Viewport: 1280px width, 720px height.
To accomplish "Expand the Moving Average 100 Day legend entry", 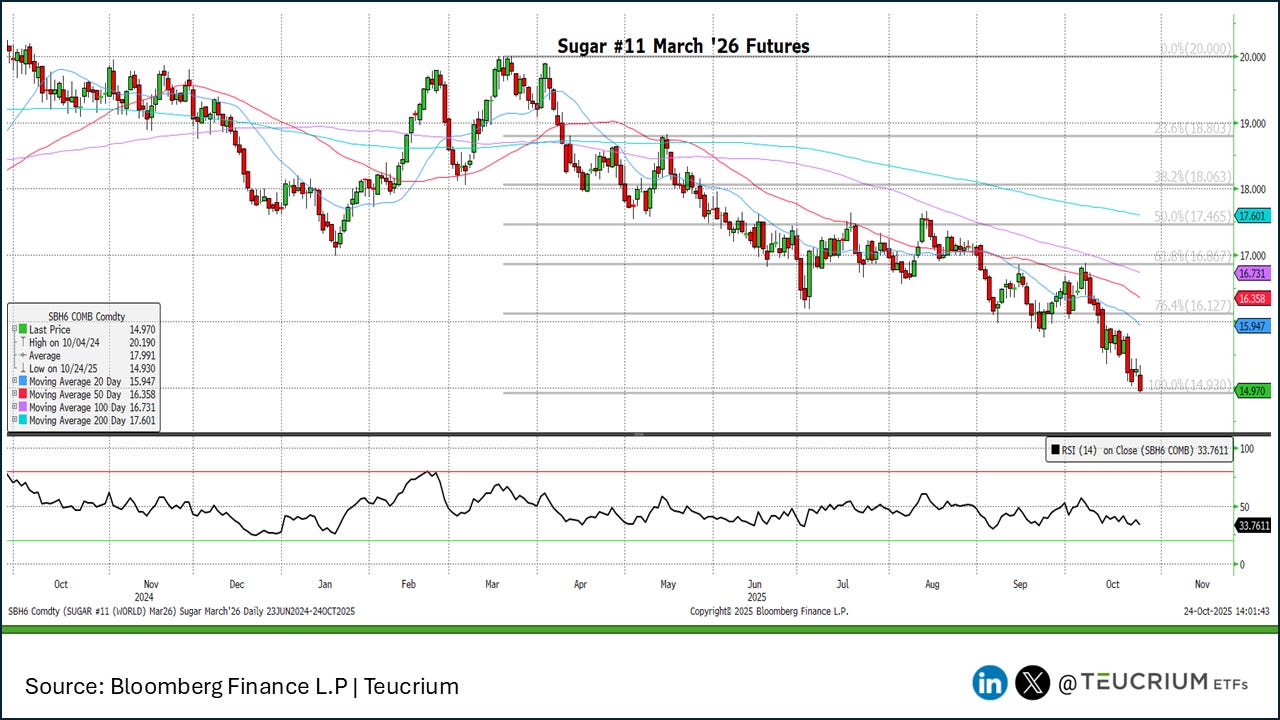I will coord(13,408).
